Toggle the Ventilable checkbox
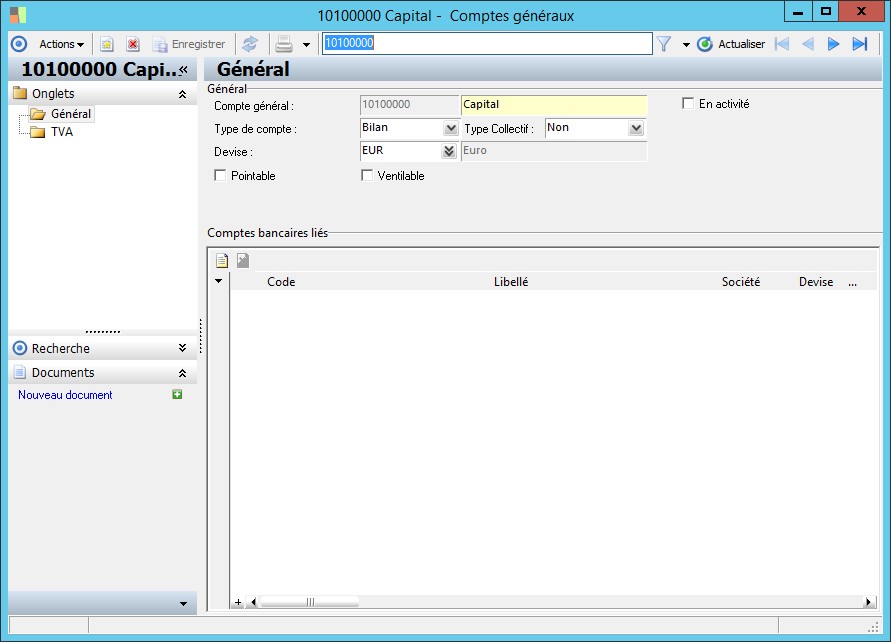The image size is (891, 642). point(367,176)
